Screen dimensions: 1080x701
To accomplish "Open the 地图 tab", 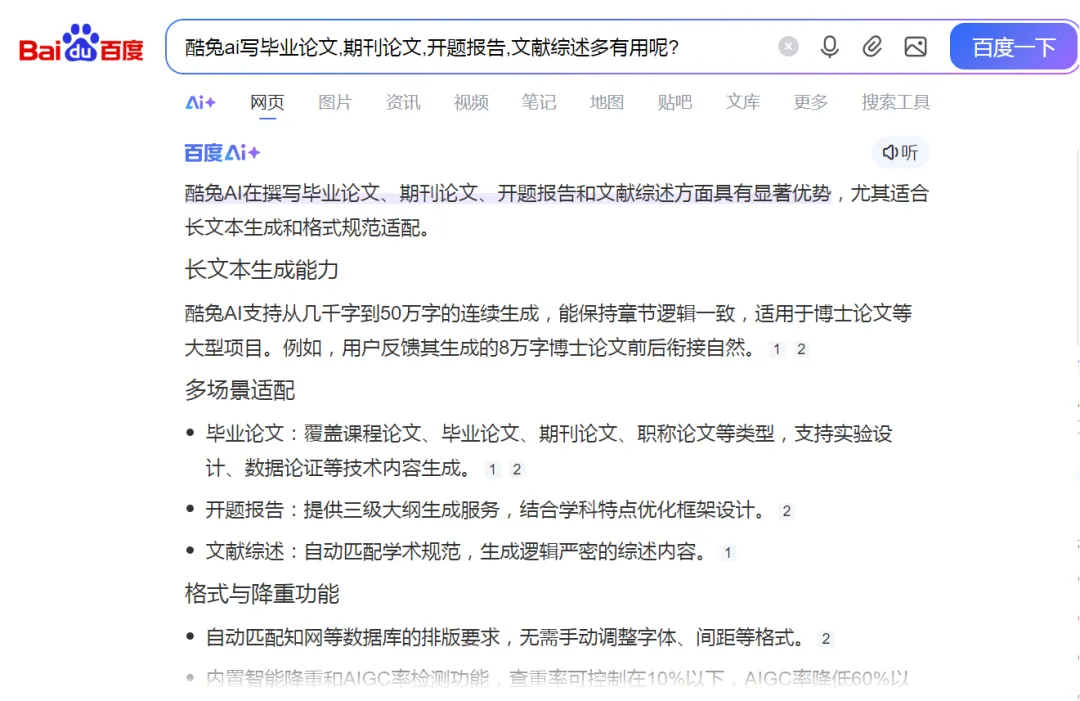I will pos(607,103).
